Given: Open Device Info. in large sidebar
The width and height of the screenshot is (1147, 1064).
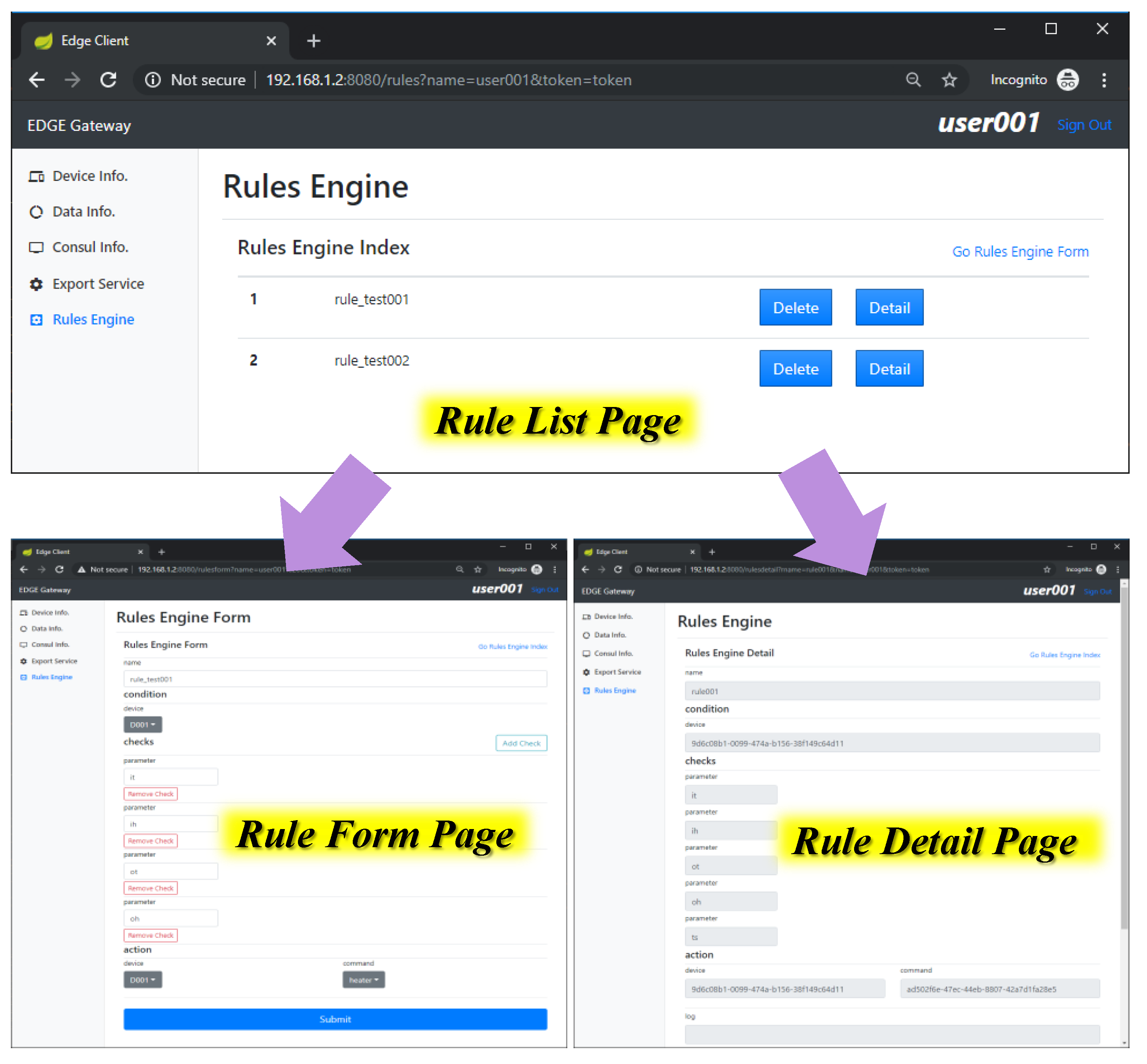Looking at the screenshot, I should point(89,176).
